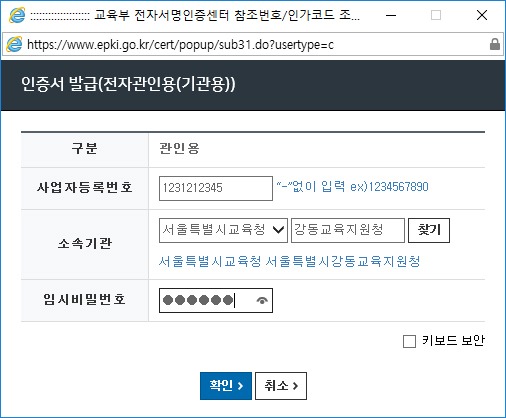The image size is (506, 418).
Task: Click the 강동교육지원청 input field
Action: [348, 230]
